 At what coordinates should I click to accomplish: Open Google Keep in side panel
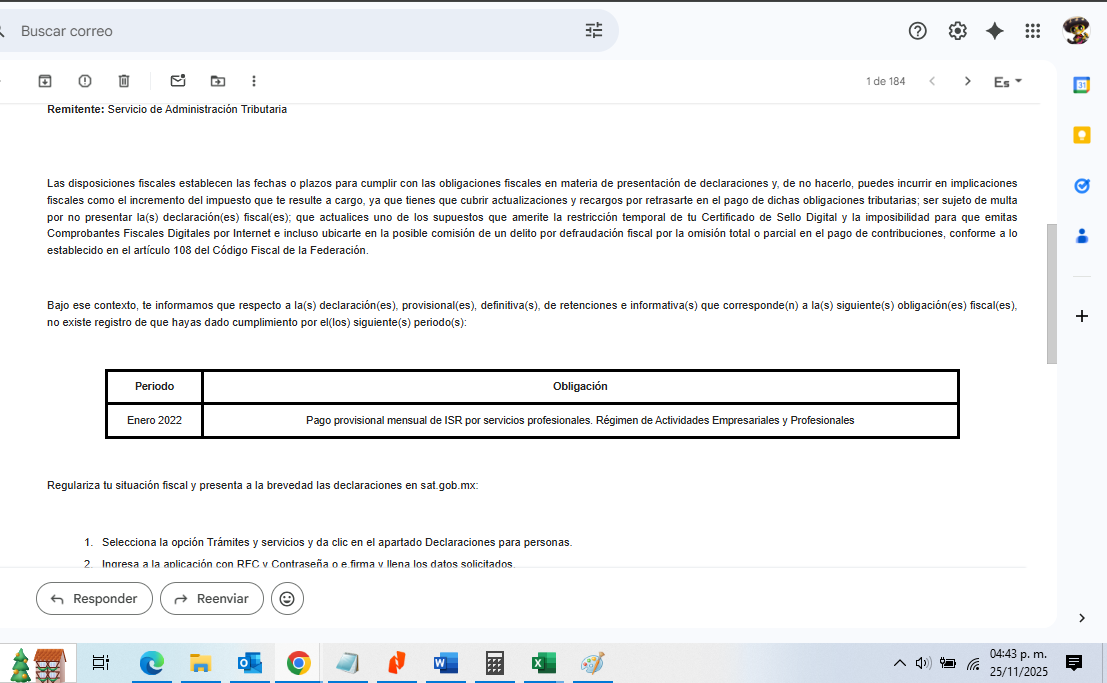point(1081,135)
